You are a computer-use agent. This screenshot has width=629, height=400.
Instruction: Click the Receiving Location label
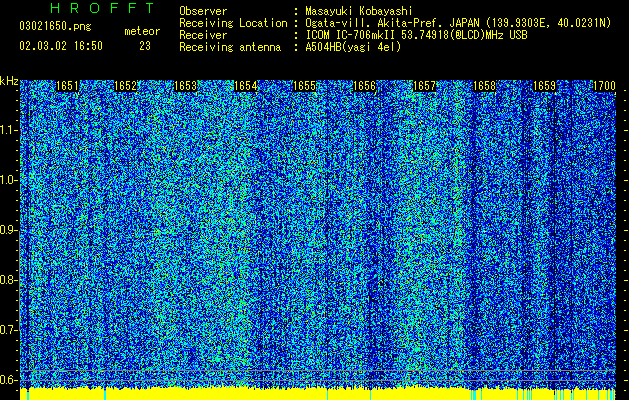pos(233,23)
